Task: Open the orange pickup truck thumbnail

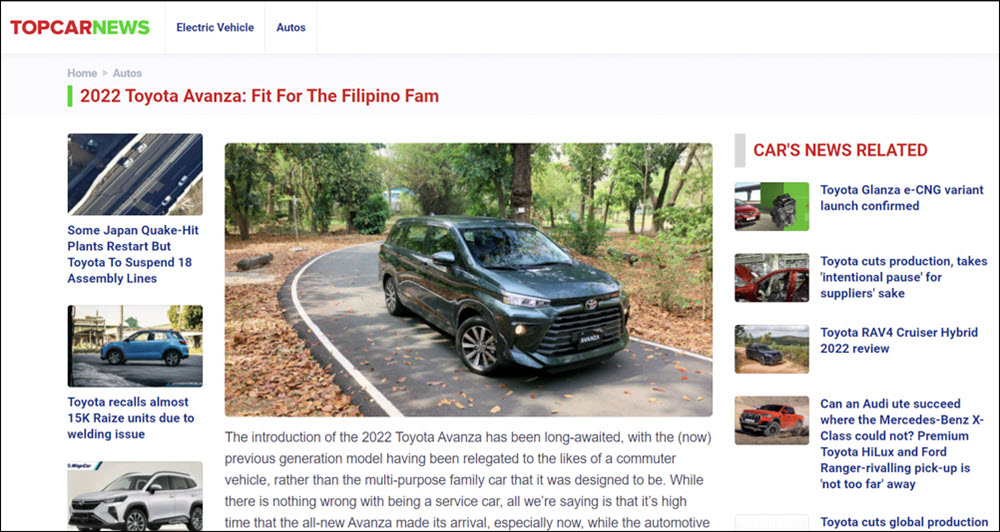Action: tap(772, 420)
